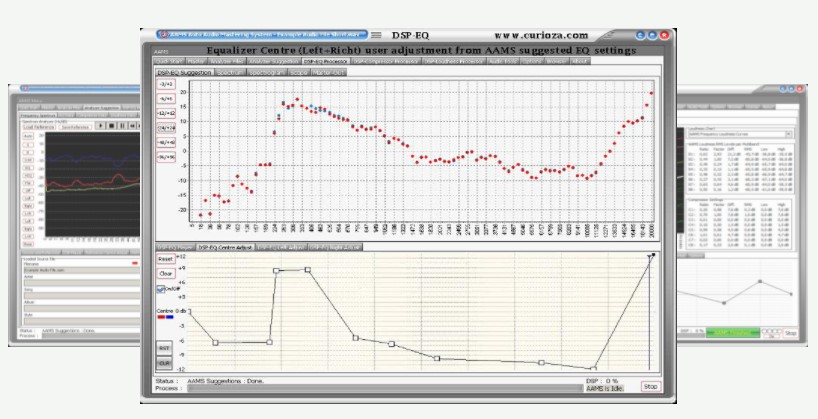818x419 pixels.
Task: Click the Stop button in the right window
Action: pos(791,333)
